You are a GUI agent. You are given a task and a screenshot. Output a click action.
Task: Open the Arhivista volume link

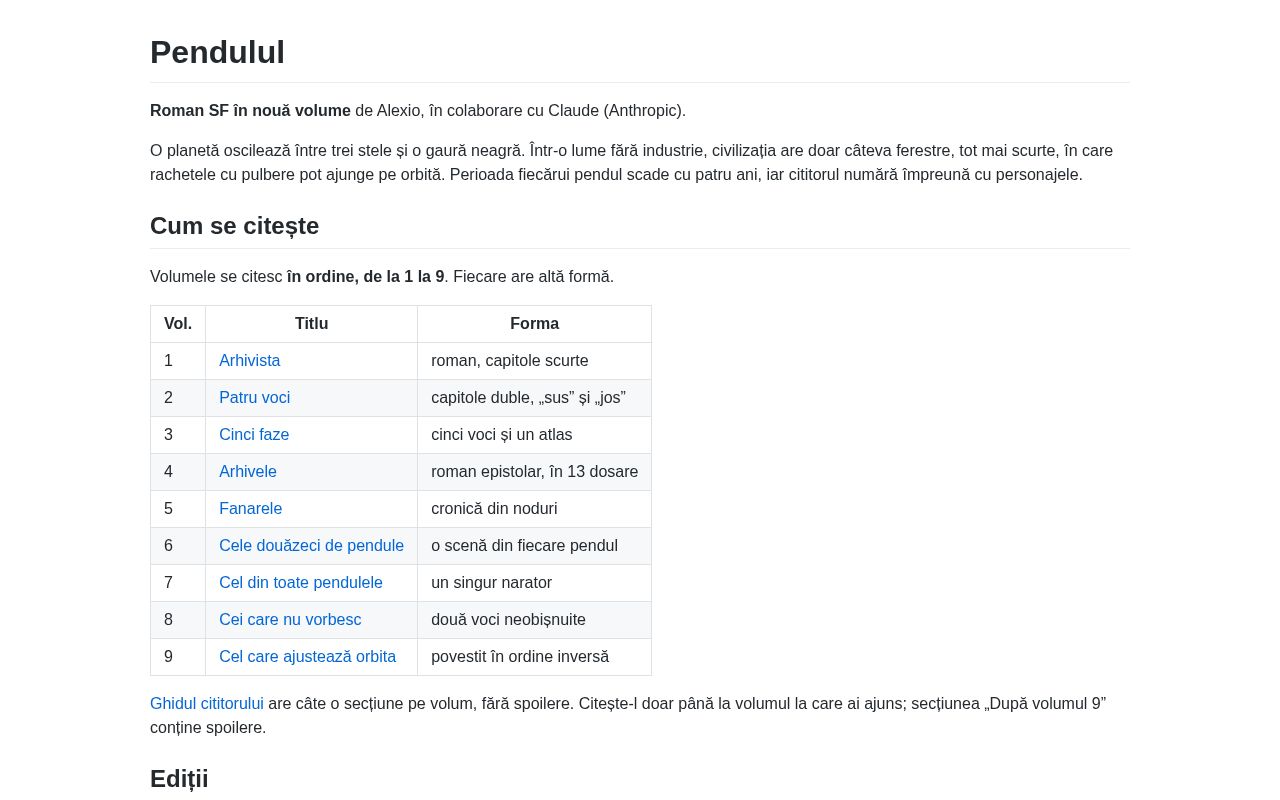click(250, 361)
